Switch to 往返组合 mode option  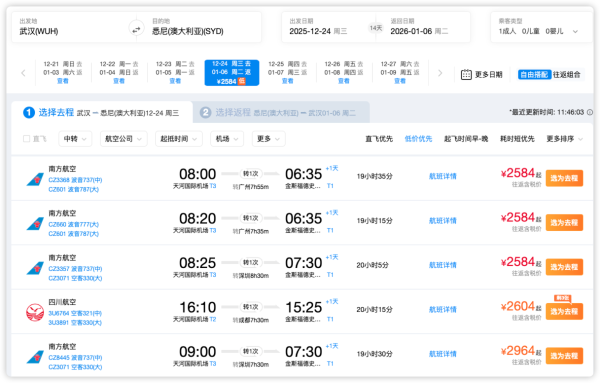[567, 74]
